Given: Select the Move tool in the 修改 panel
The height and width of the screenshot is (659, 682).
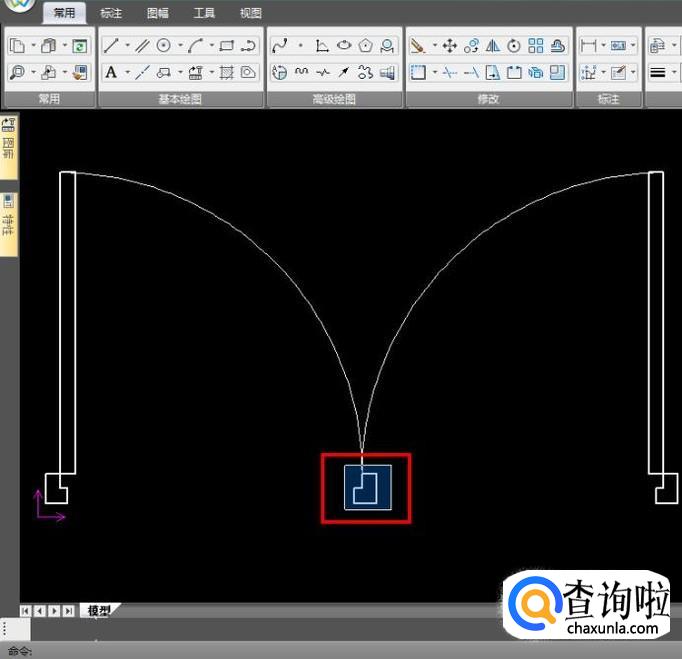Looking at the screenshot, I should point(450,46).
